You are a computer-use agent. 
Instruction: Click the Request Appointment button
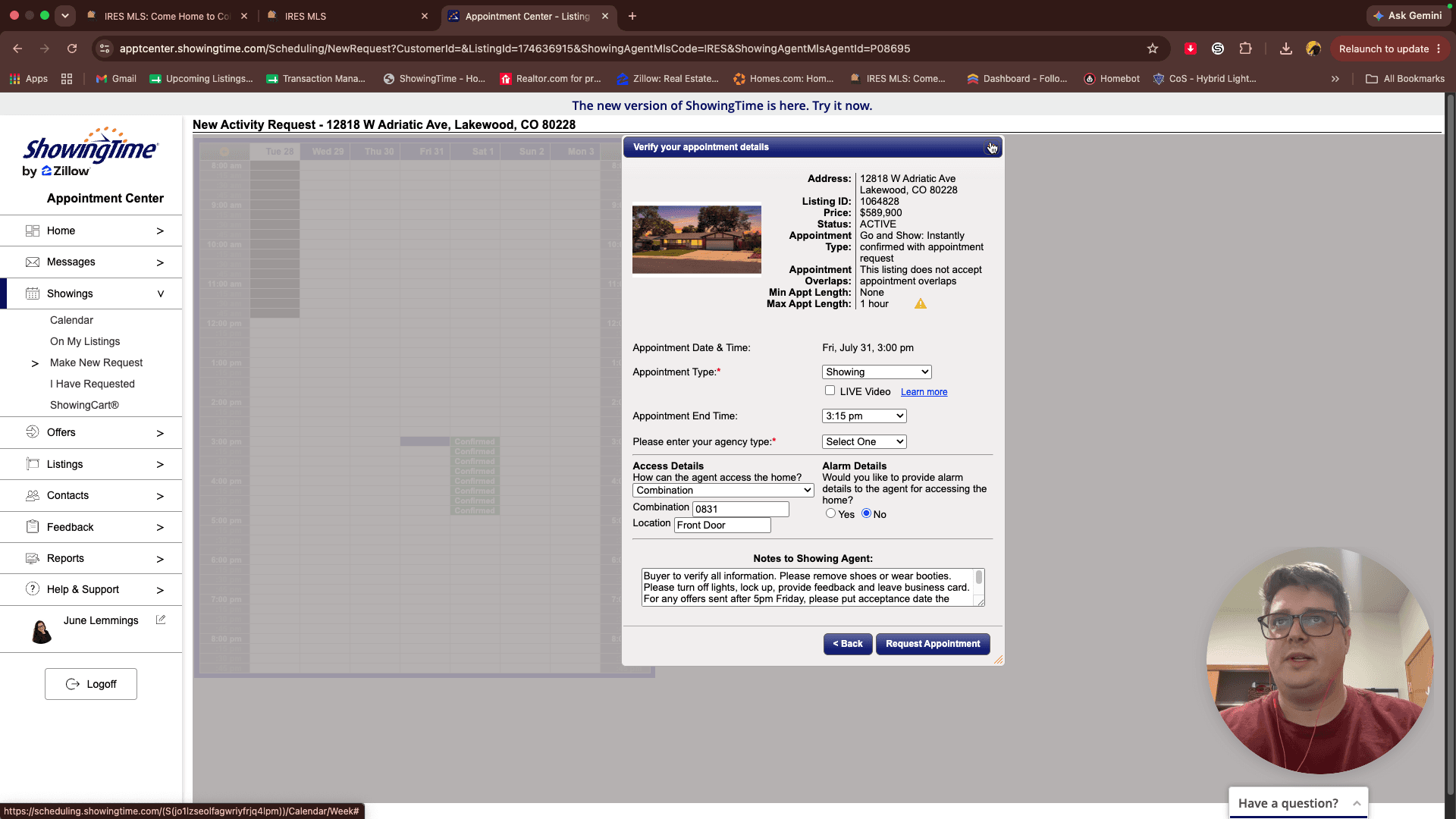click(x=933, y=644)
